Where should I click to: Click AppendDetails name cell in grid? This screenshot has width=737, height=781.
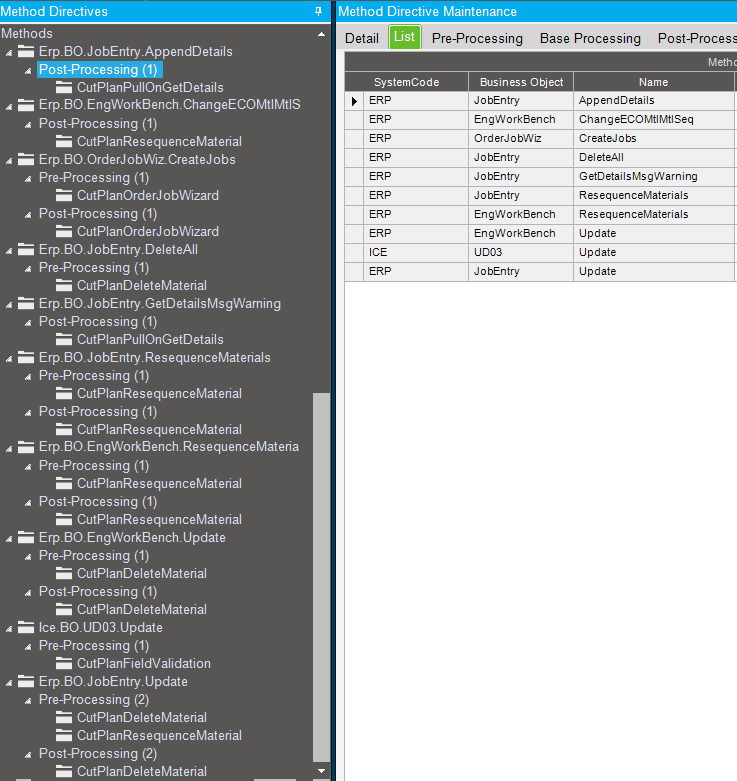pos(653,101)
